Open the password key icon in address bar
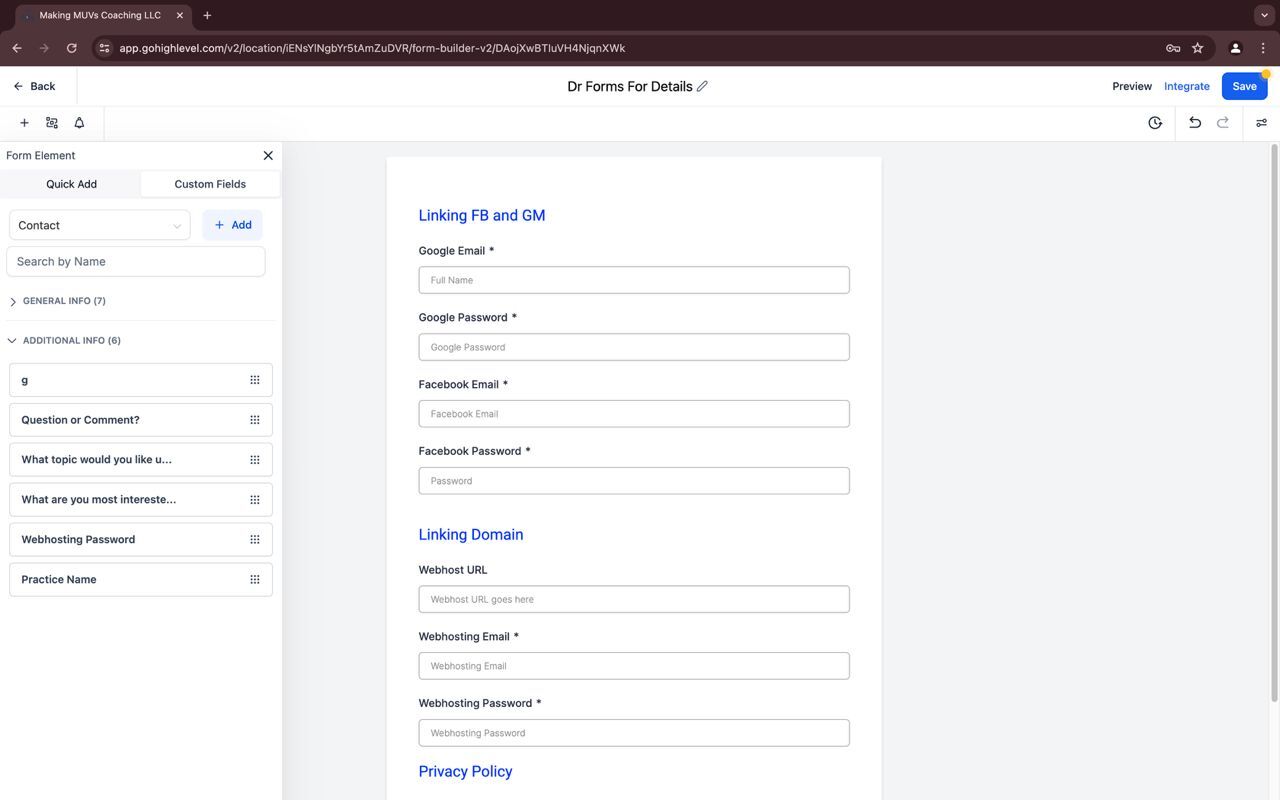 click(x=1173, y=48)
